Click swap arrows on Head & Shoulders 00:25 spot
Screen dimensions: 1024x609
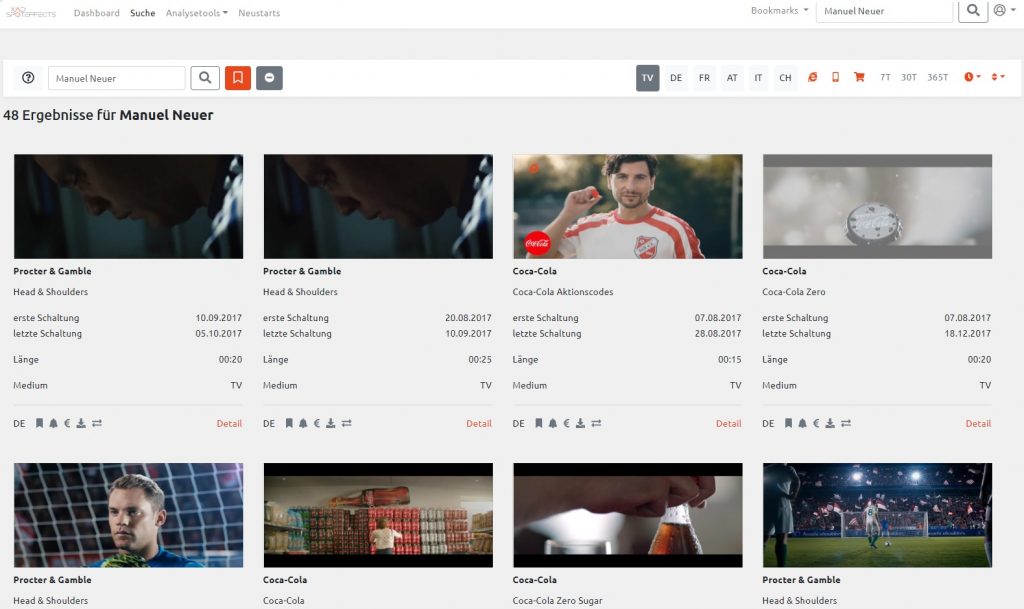tap(347, 423)
